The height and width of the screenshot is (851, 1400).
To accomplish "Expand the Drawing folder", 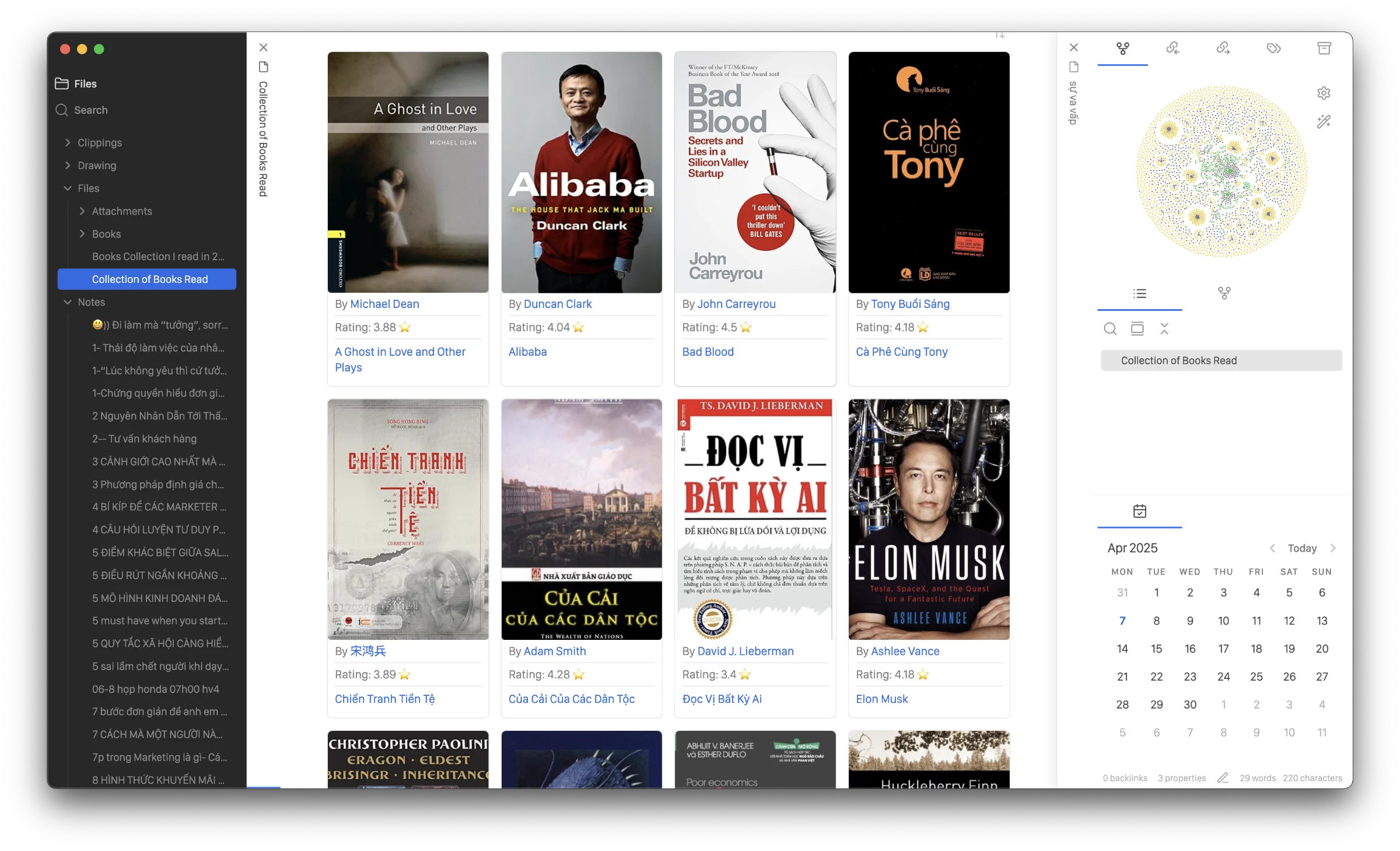I will 97,166.
